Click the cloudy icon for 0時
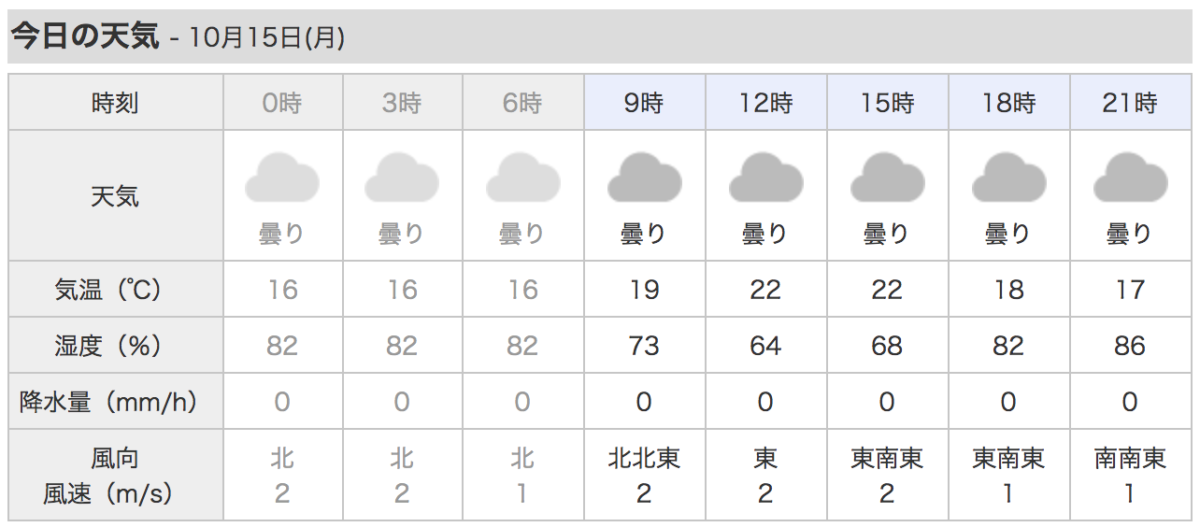The height and width of the screenshot is (527, 1200). [282, 178]
